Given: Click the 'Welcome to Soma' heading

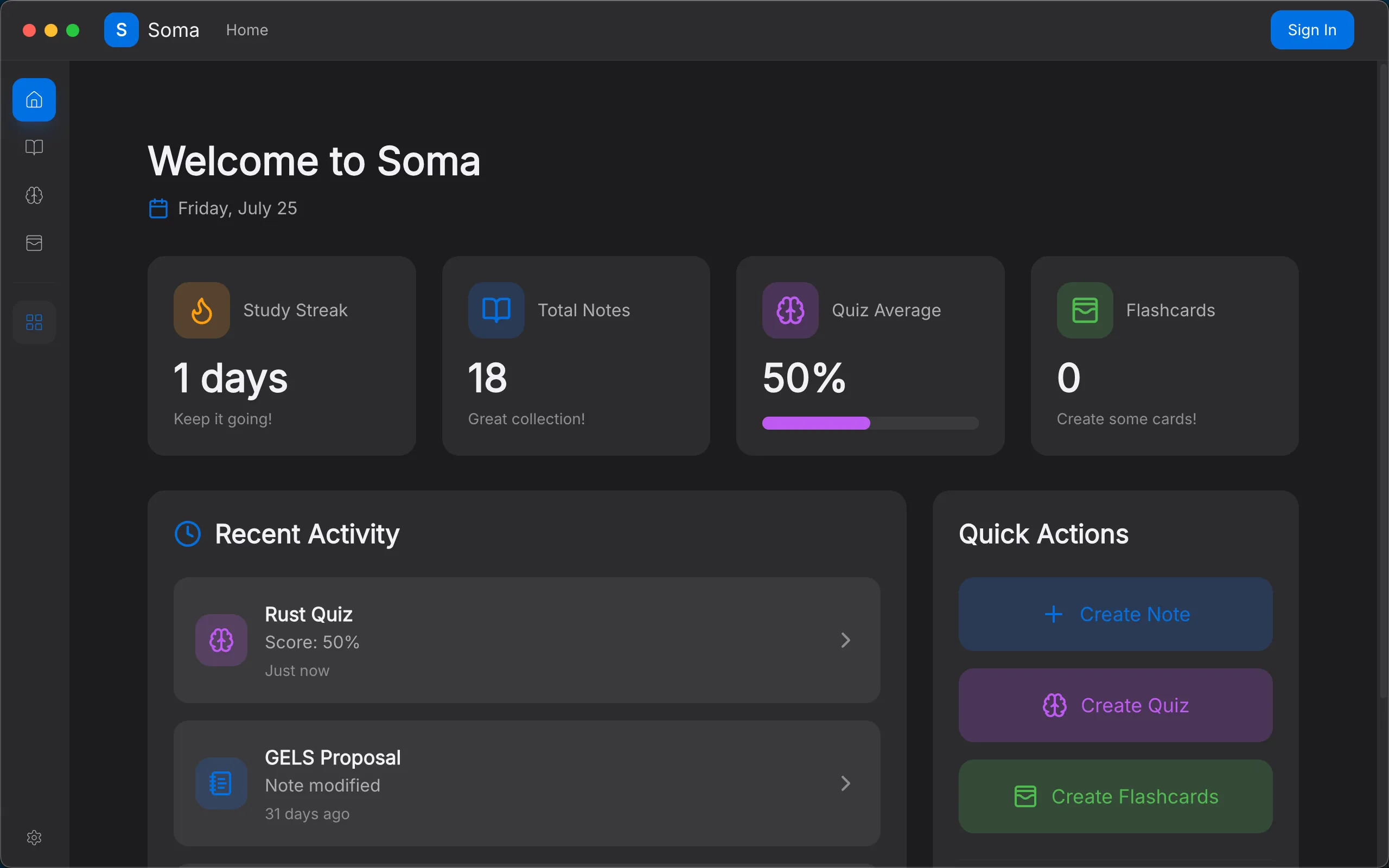Looking at the screenshot, I should pyautogui.click(x=314, y=161).
